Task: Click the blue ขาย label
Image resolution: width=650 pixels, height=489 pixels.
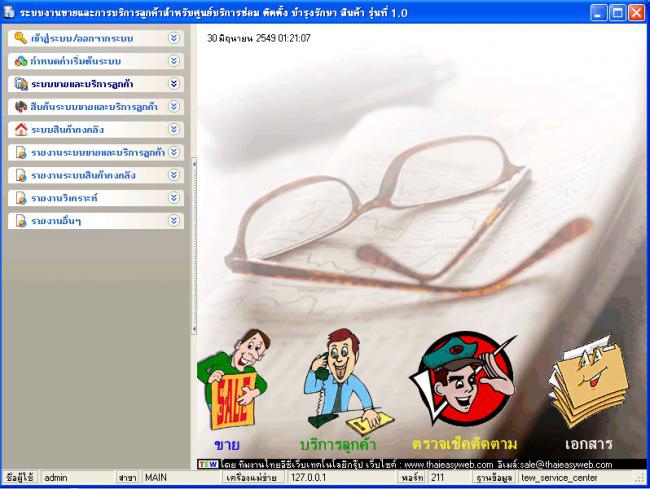Action: pos(227,445)
